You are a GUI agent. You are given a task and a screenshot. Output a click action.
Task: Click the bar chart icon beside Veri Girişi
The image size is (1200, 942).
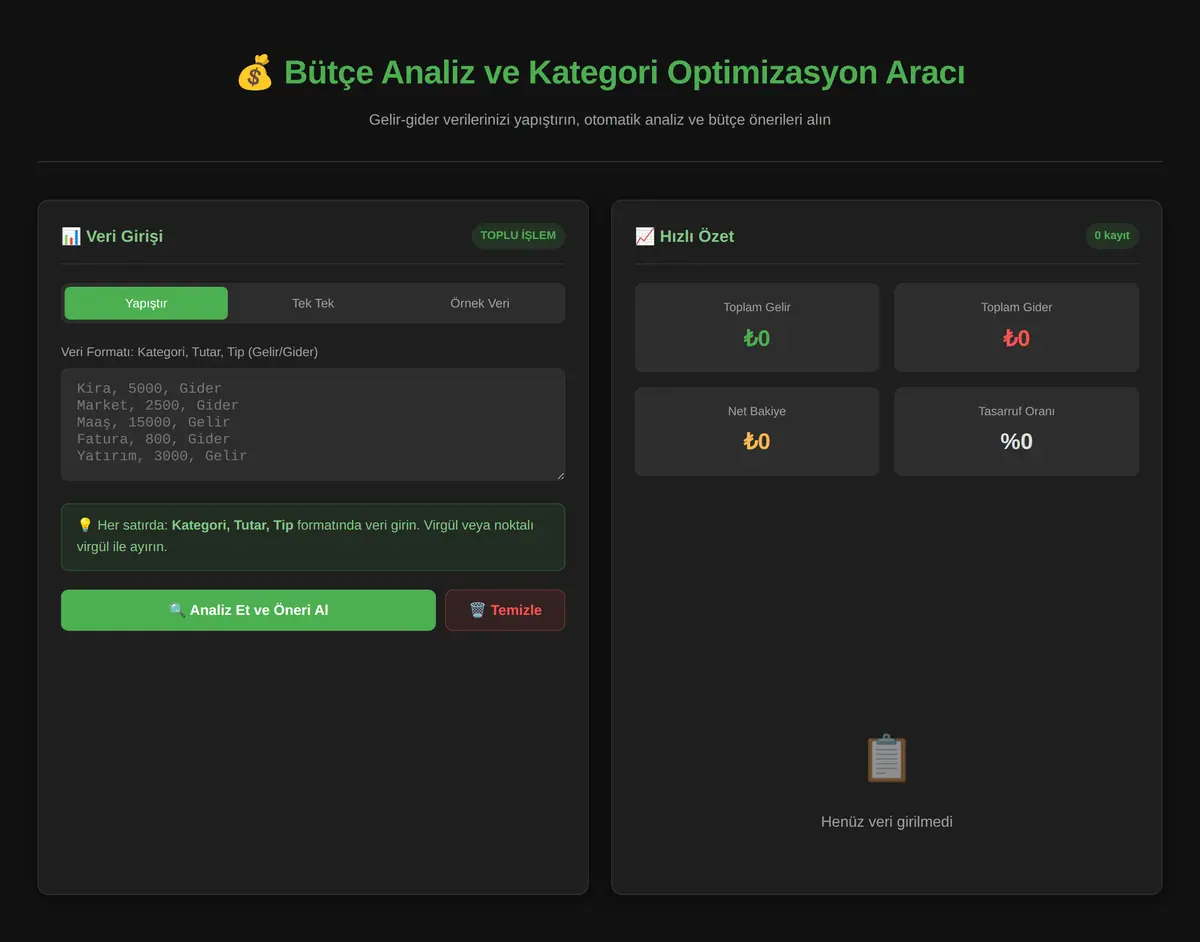71,236
